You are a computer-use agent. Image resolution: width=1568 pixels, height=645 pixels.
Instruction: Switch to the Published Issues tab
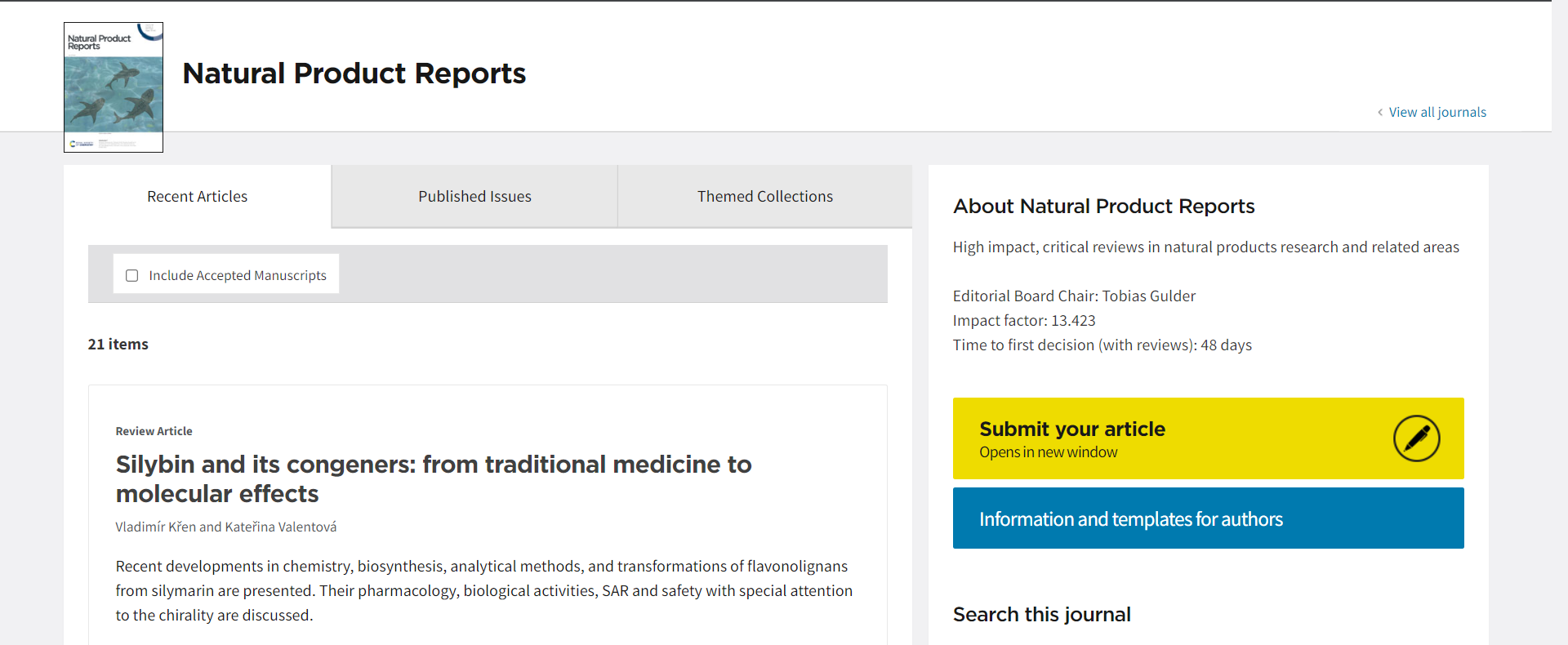pos(474,197)
